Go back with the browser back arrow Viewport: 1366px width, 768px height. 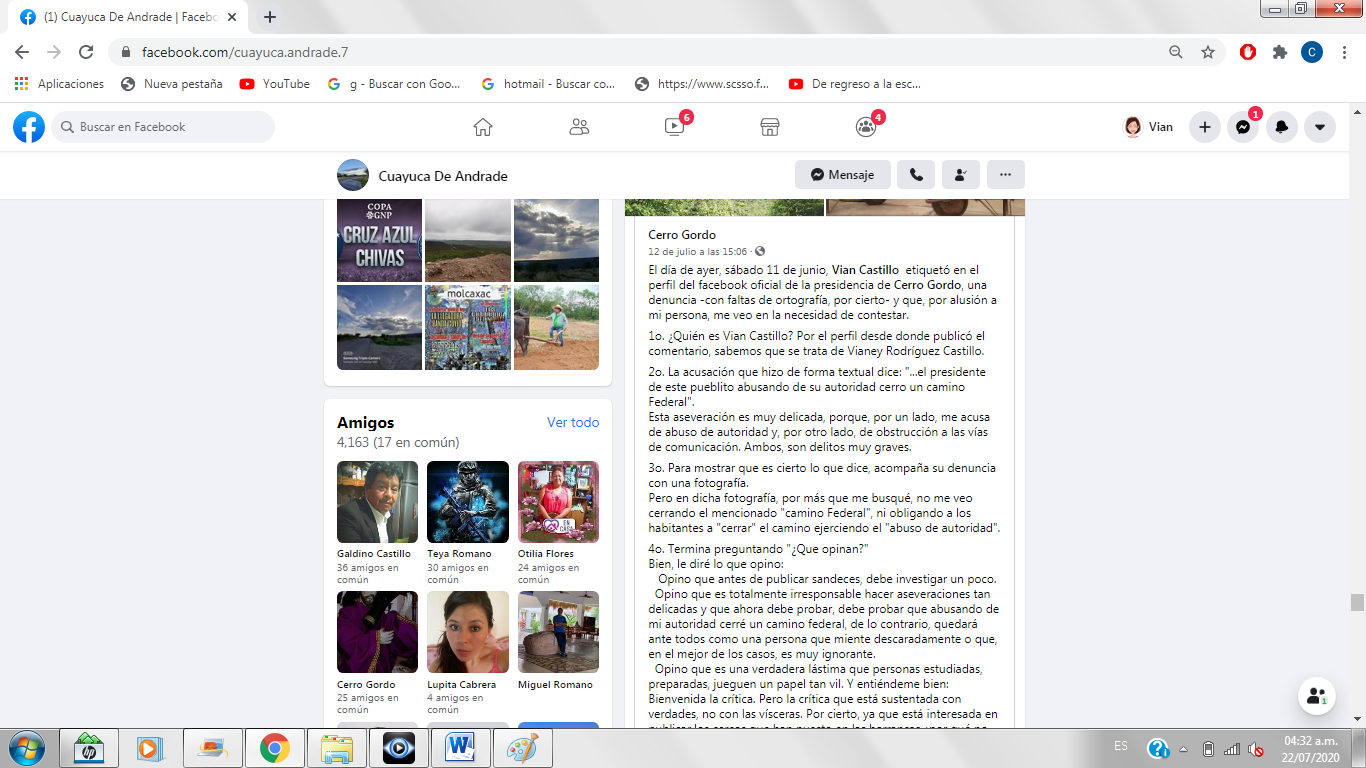coord(22,52)
